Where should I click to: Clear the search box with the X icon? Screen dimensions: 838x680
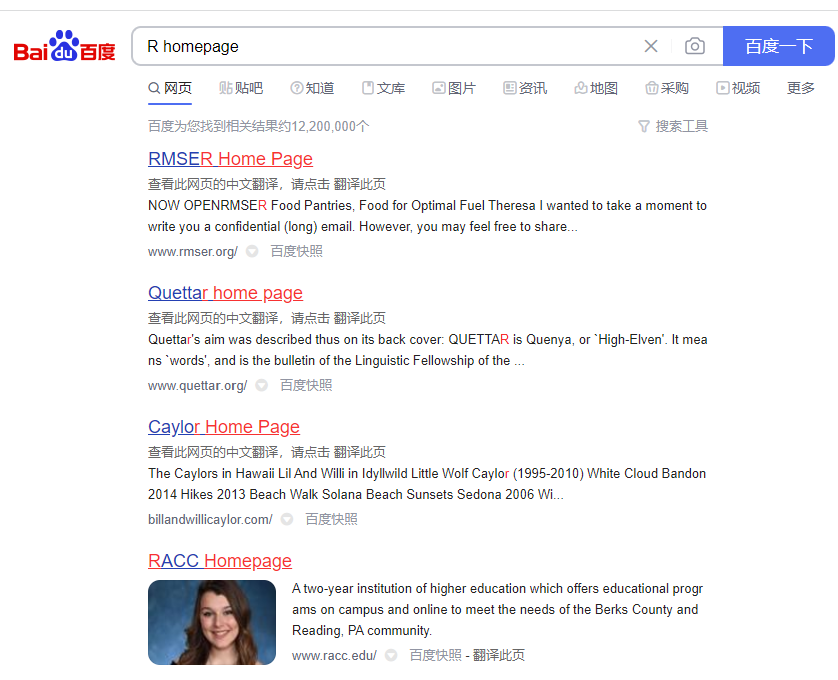(x=650, y=46)
